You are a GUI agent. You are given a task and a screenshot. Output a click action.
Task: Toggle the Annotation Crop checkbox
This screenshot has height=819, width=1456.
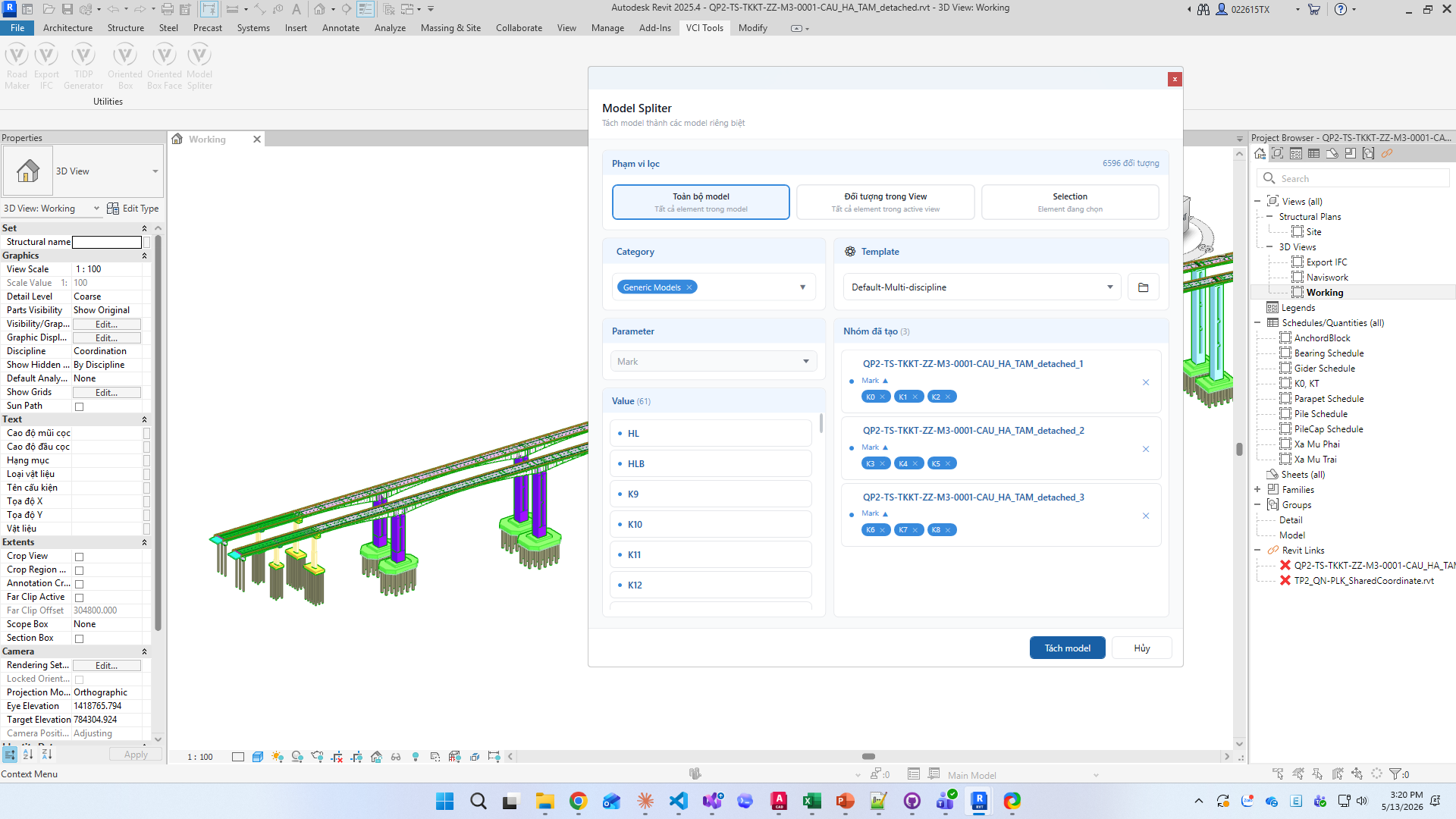pos(79,584)
